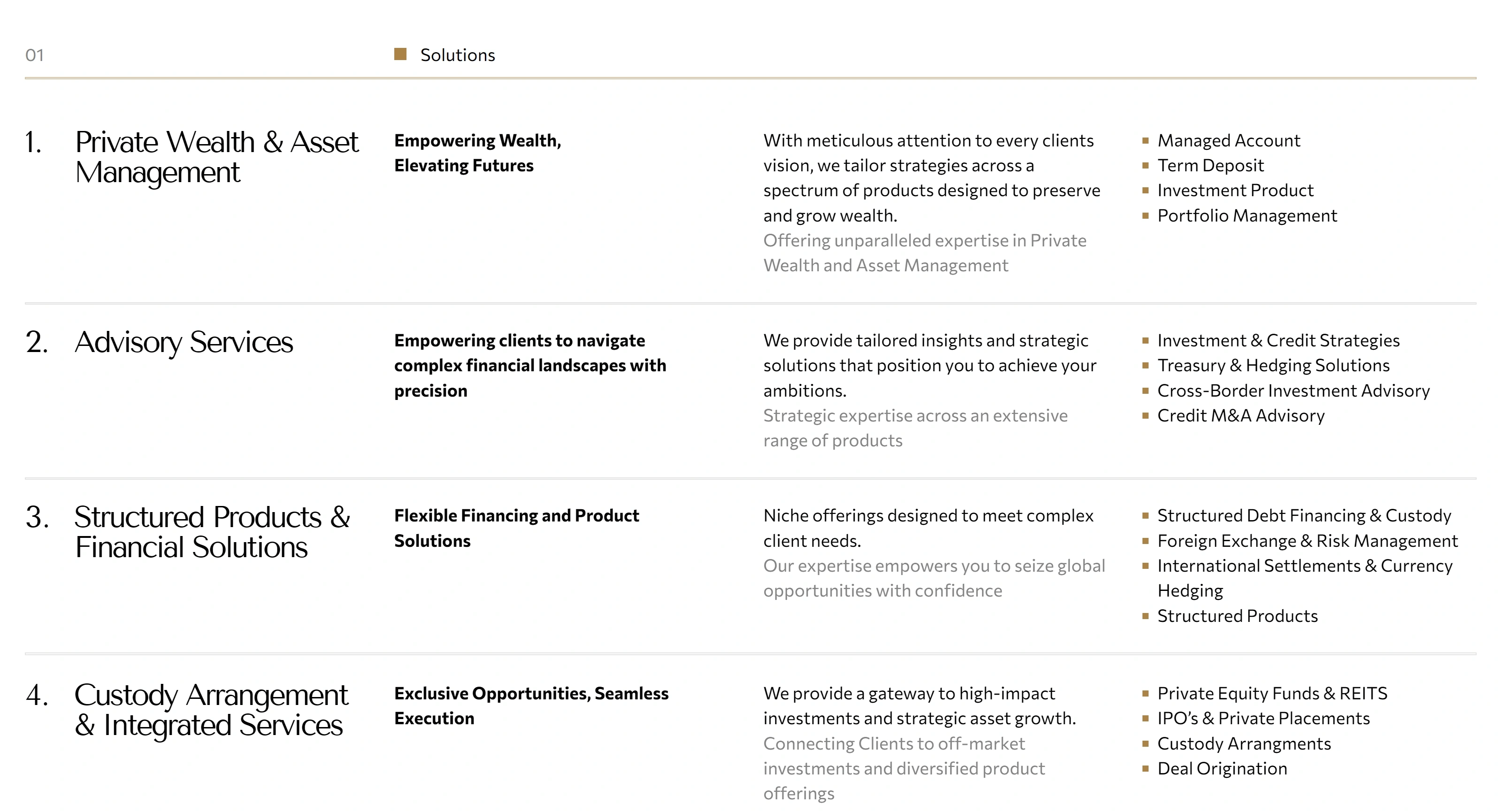Click Investment & Credit Strategies item
The image size is (1502, 812).
coord(1278,340)
